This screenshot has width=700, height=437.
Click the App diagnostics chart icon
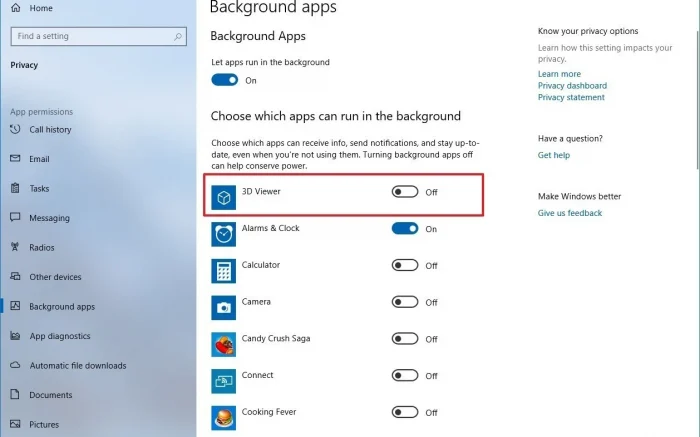click(x=15, y=335)
